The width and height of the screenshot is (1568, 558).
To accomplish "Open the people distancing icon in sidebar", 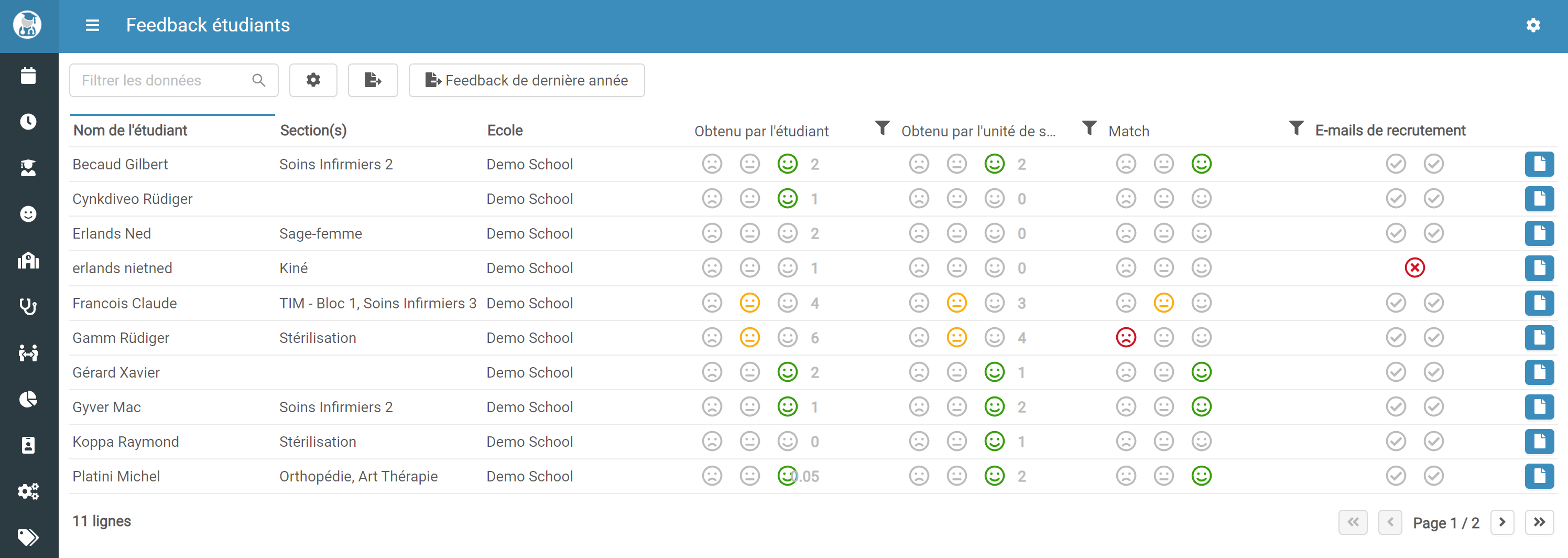I will [x=28, y=353].
